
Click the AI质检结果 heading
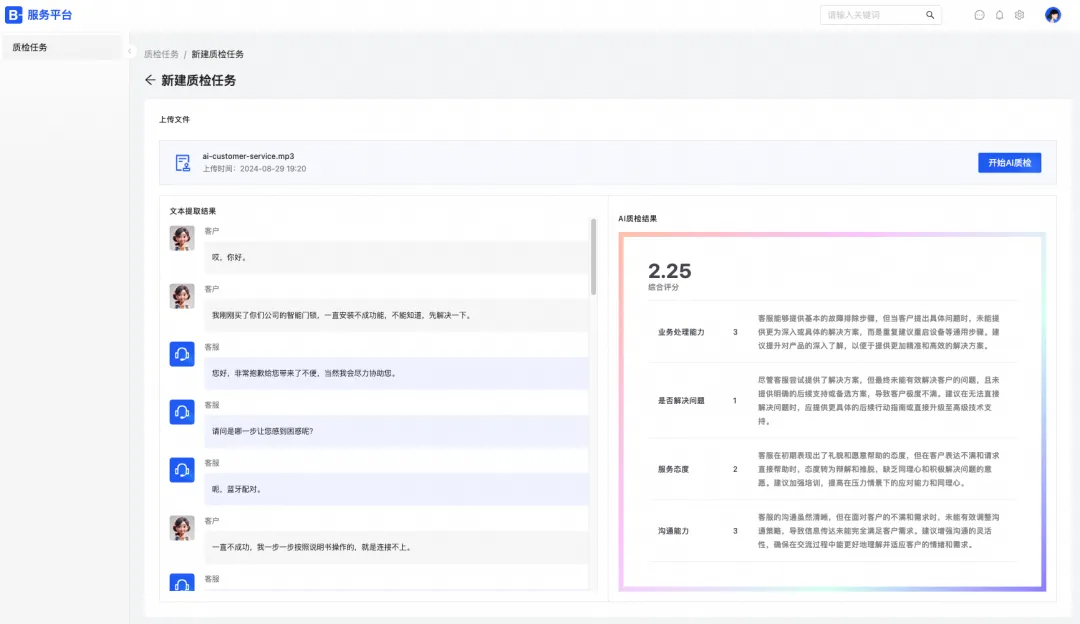click(x=637, y=218)
